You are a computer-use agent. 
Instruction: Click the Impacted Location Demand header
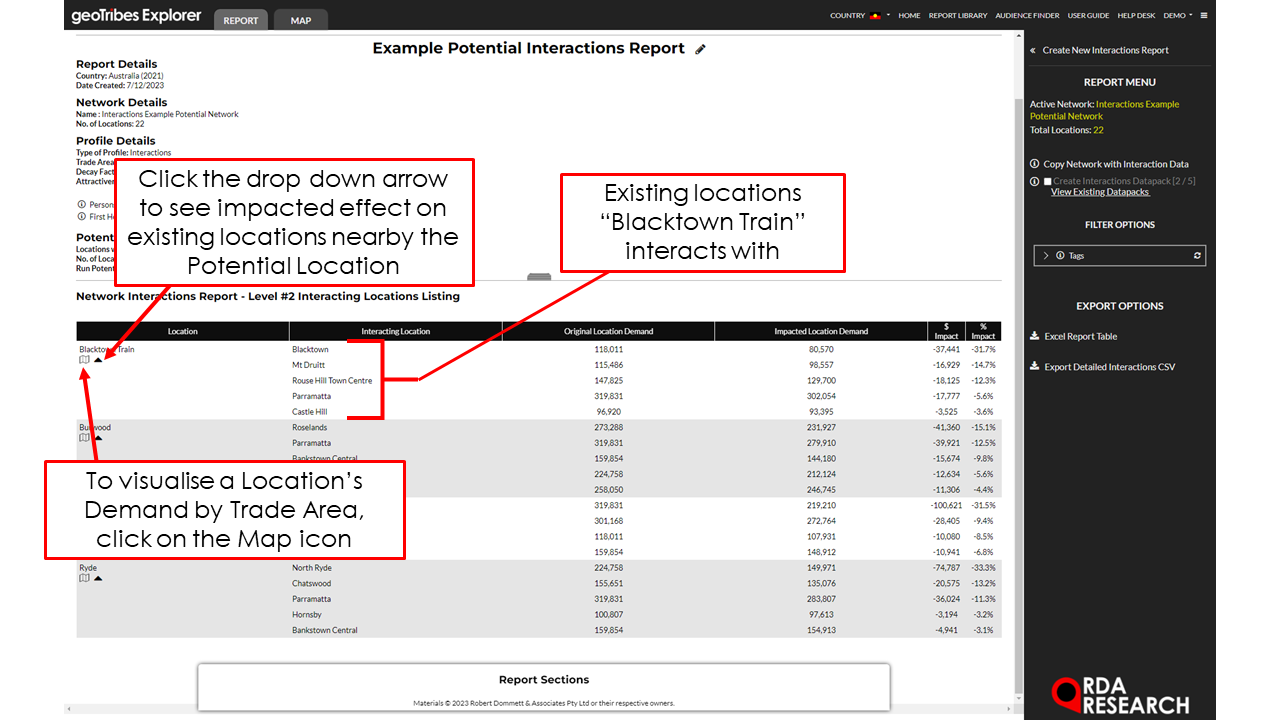click(821, 331)
